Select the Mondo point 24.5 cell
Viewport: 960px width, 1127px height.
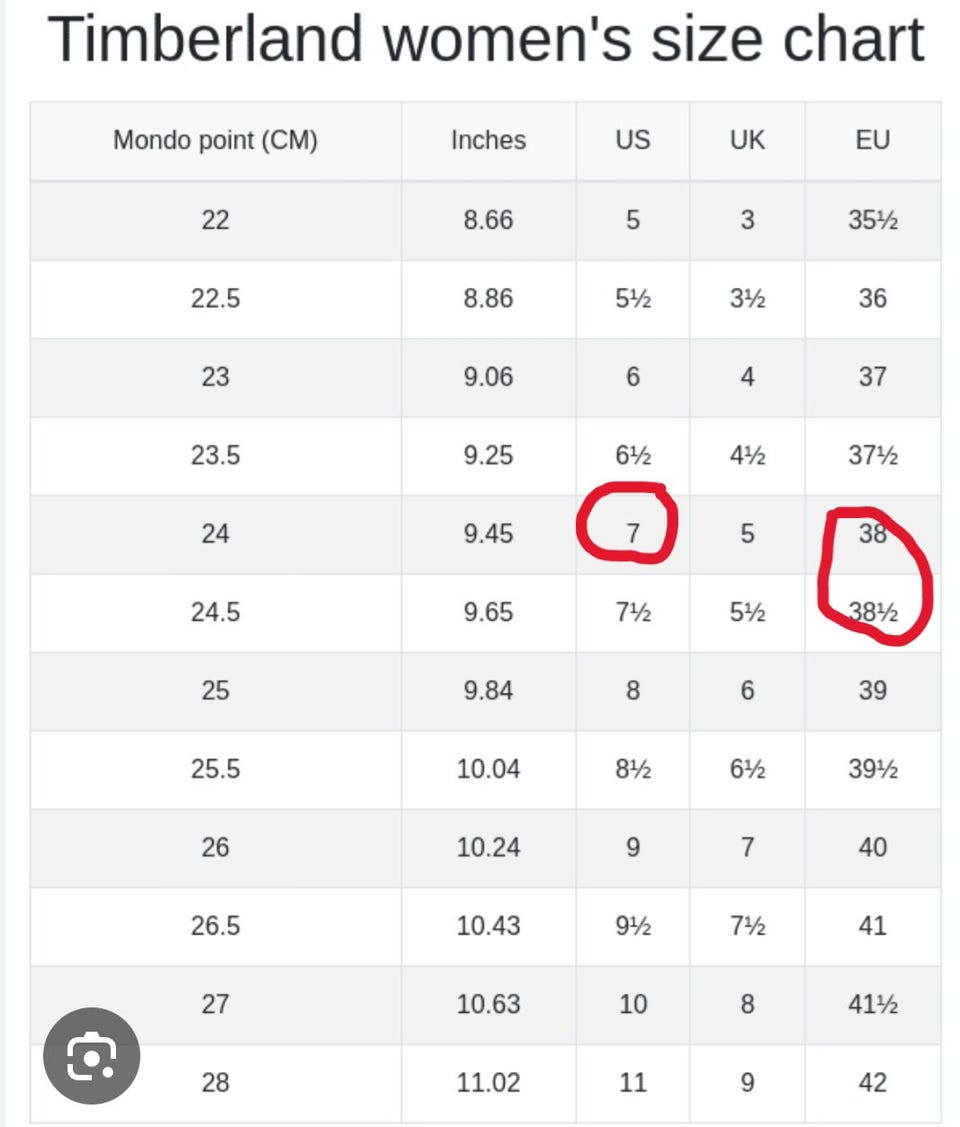pos(216,612)
